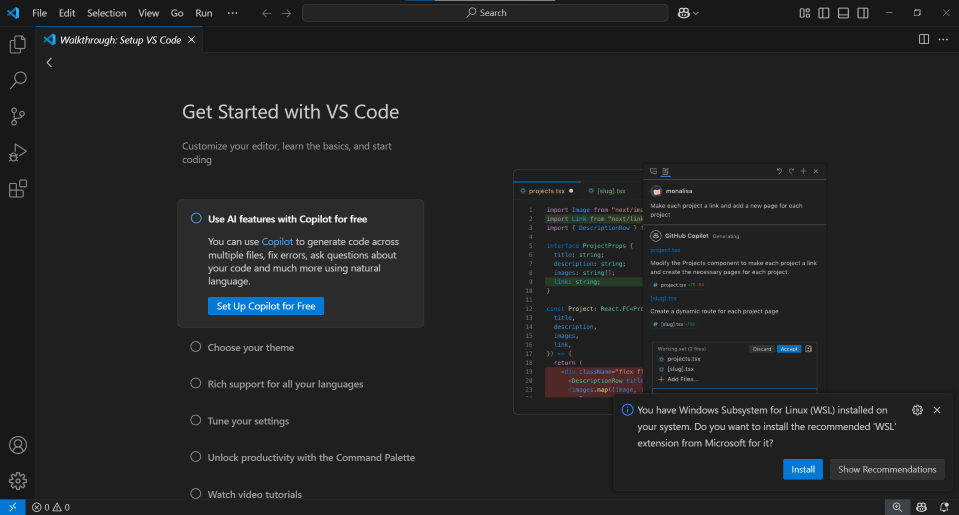Open the Search view in activity bar
Viewport: 959px width, 515px height.
click(18, 80)
